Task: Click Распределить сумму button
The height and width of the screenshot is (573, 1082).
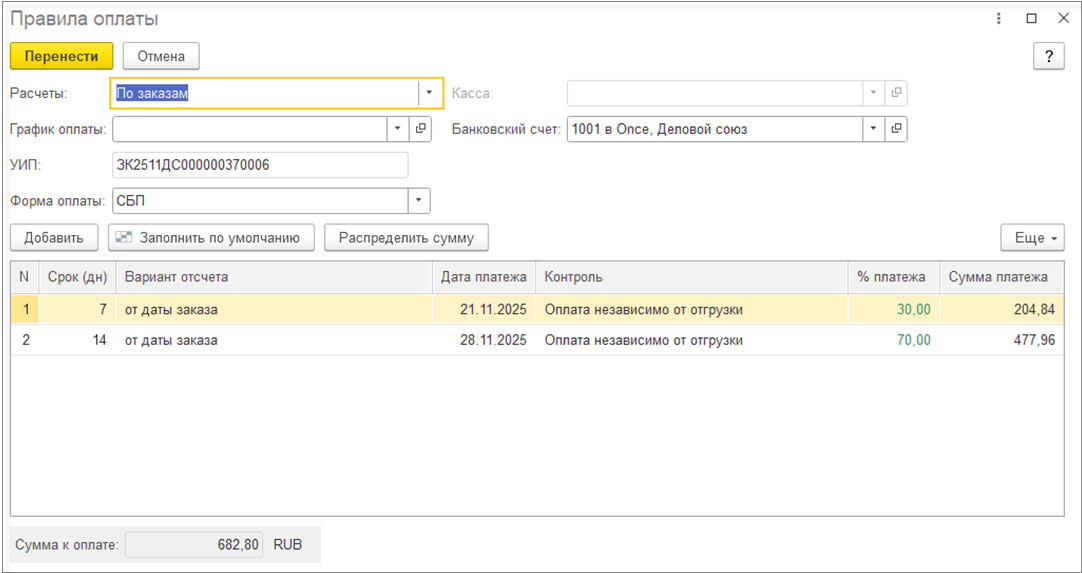Action: click(x=406, y=238)
